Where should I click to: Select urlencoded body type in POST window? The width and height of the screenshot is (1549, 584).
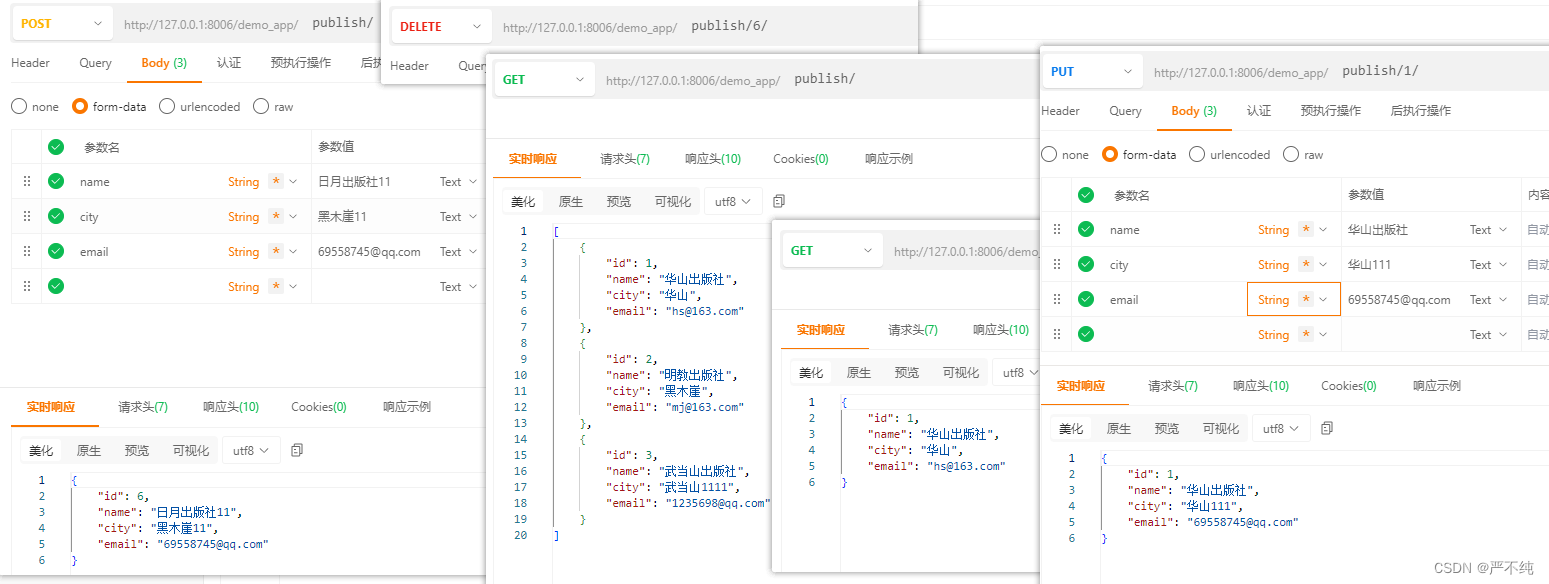tap(167, 107)
